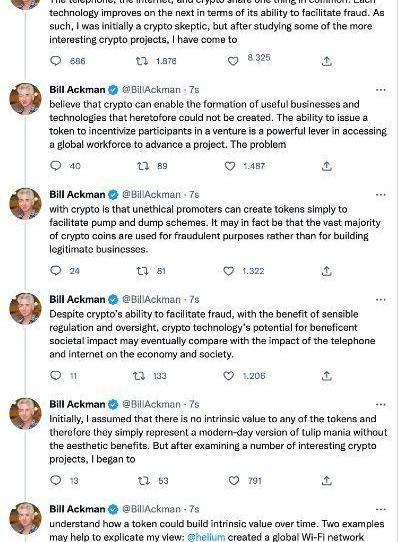Open the 7s timestamp on 'Initially, I assumed' tweet
398x542 pixels.
pyautogui.click(x=194, y=404)
